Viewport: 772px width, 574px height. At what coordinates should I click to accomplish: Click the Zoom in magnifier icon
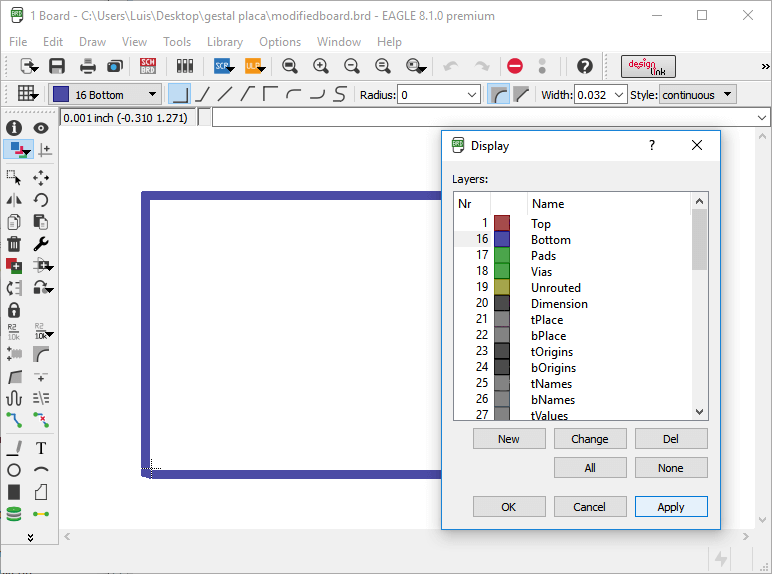pyautogui.click(x=321, y=66)
